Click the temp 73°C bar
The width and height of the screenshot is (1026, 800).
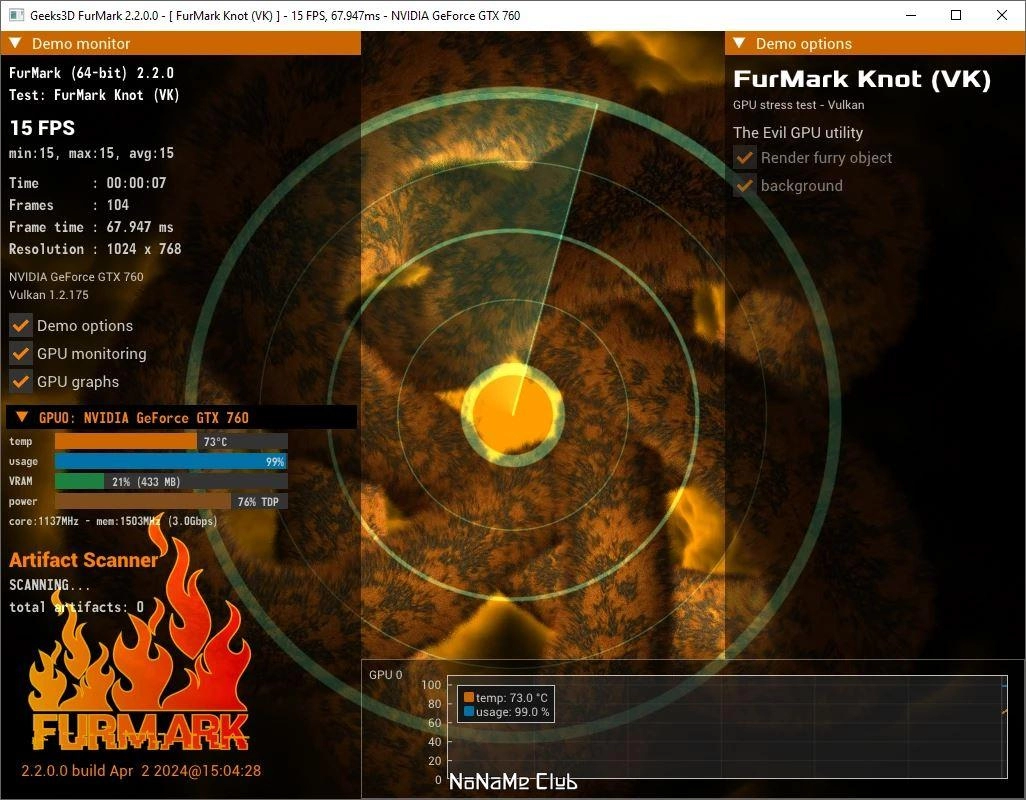[x=171, y=442]
